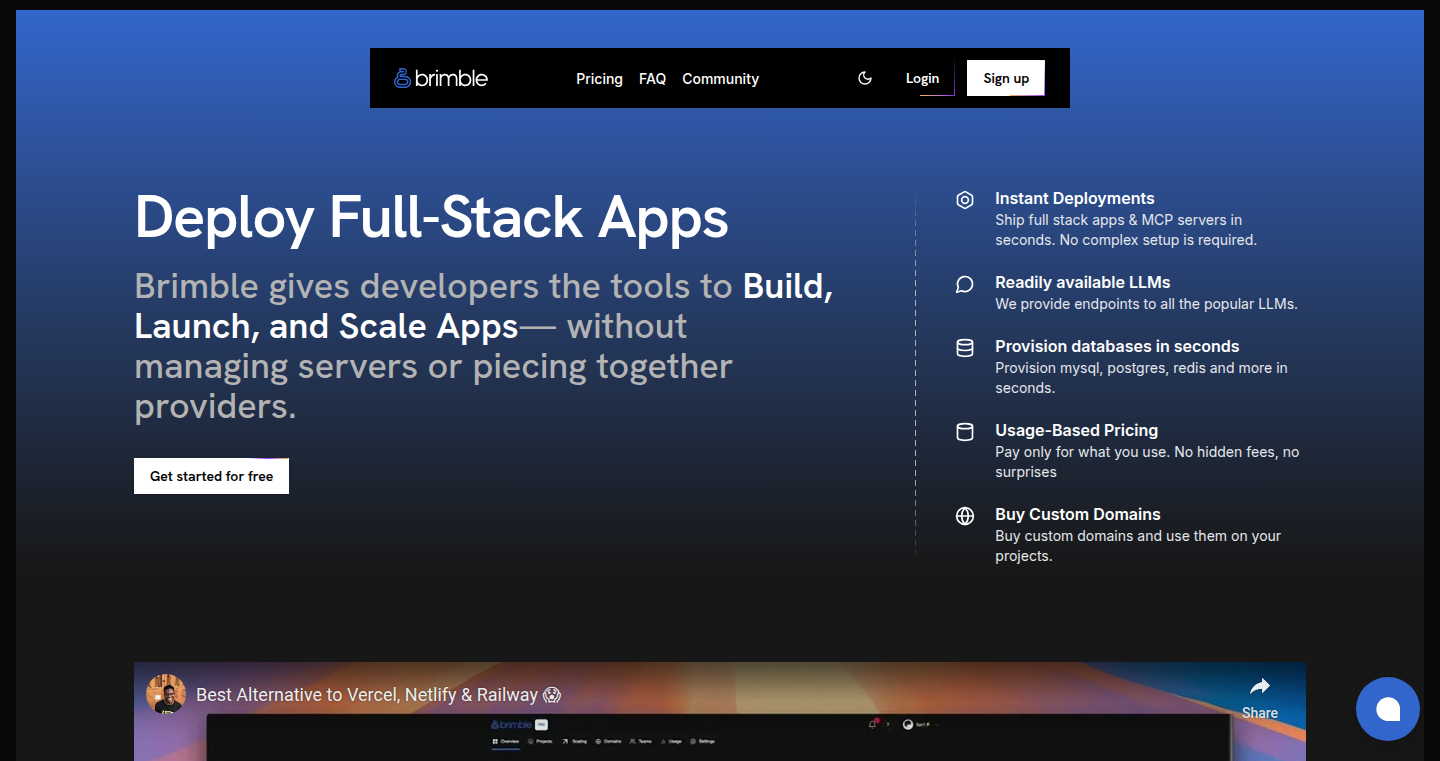Click the brimble logo in the navbar
The image size is (1440, 761).
click(441, 78)
